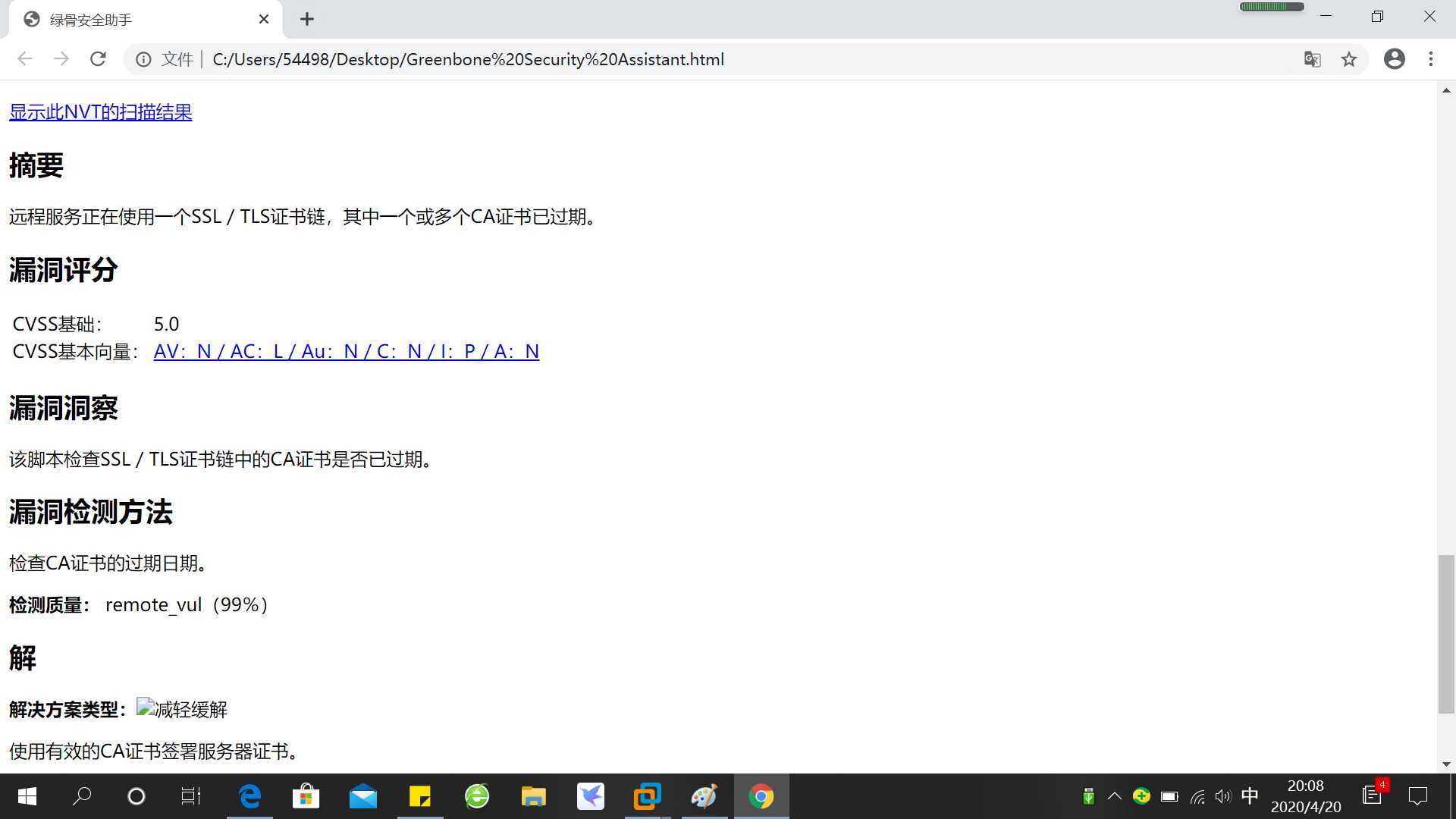Expand the system tray hidden icons chevron
The height and width of the screenshot is (819, 1456).
1114,796
